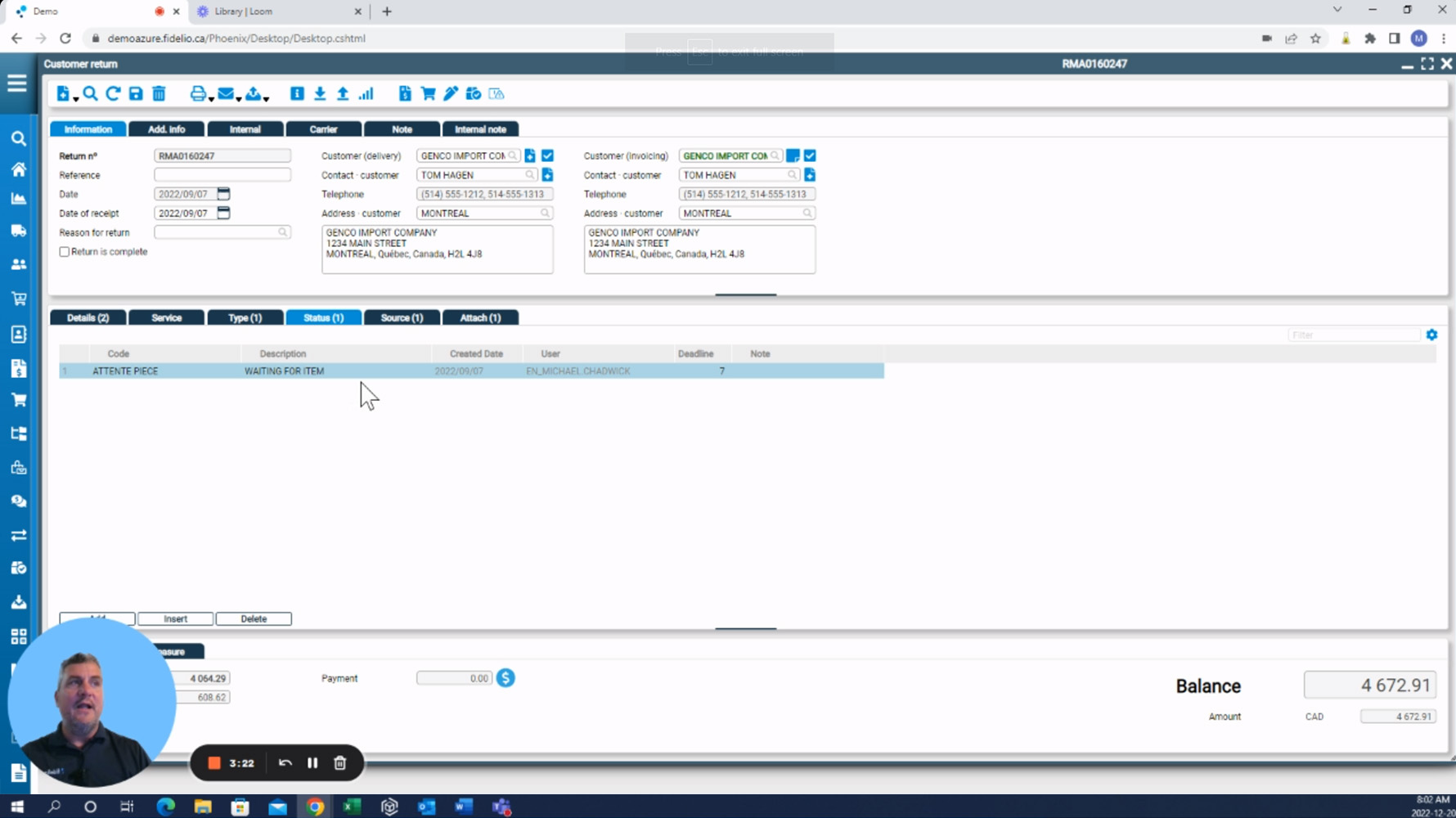The height and width of the screenshot is (818, 1456).
Task: Click the shopping cart toolbar icon
Action: point(428,93)
